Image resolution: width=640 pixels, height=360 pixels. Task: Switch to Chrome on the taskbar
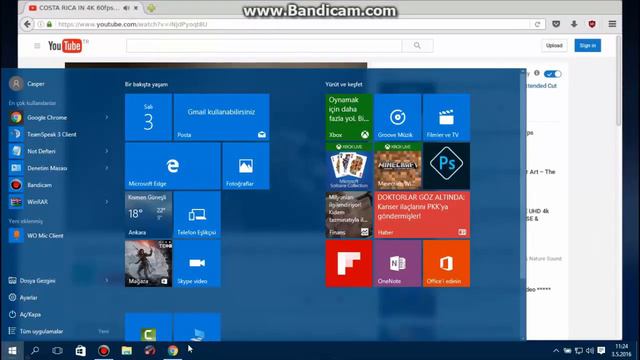[173, 351]
